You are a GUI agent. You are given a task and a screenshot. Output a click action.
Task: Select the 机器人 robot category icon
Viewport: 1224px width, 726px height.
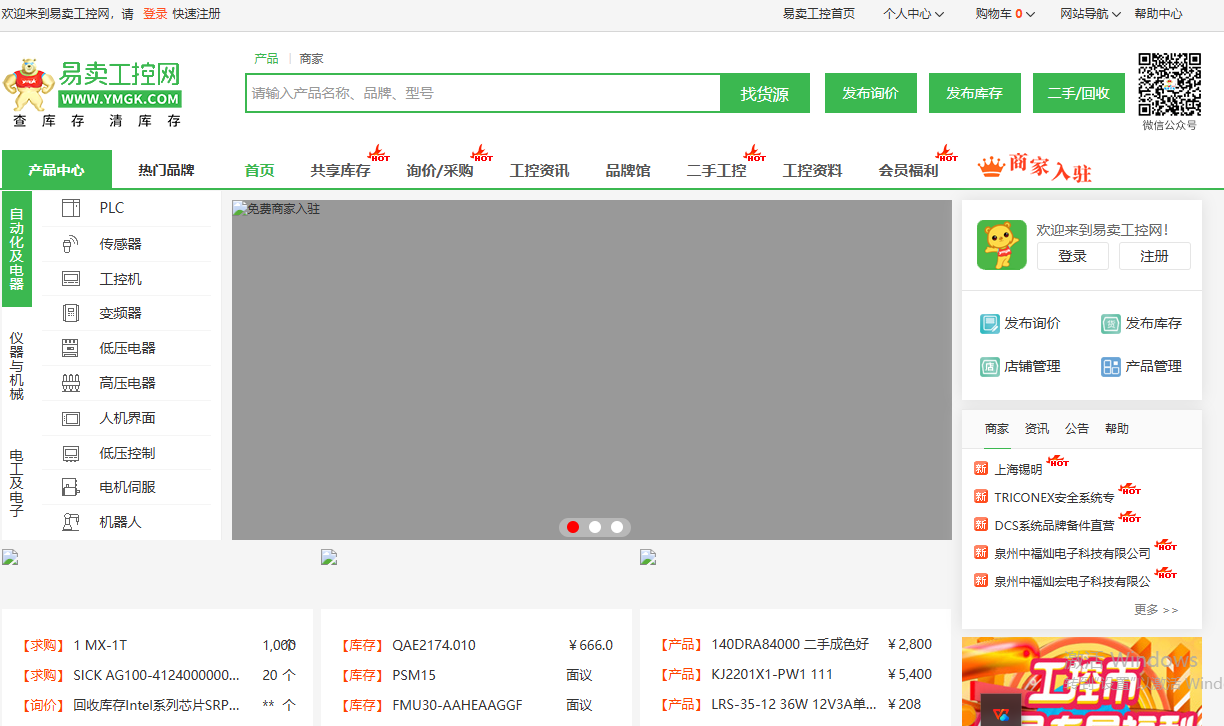pyautogui.click(x=70, y=521)
